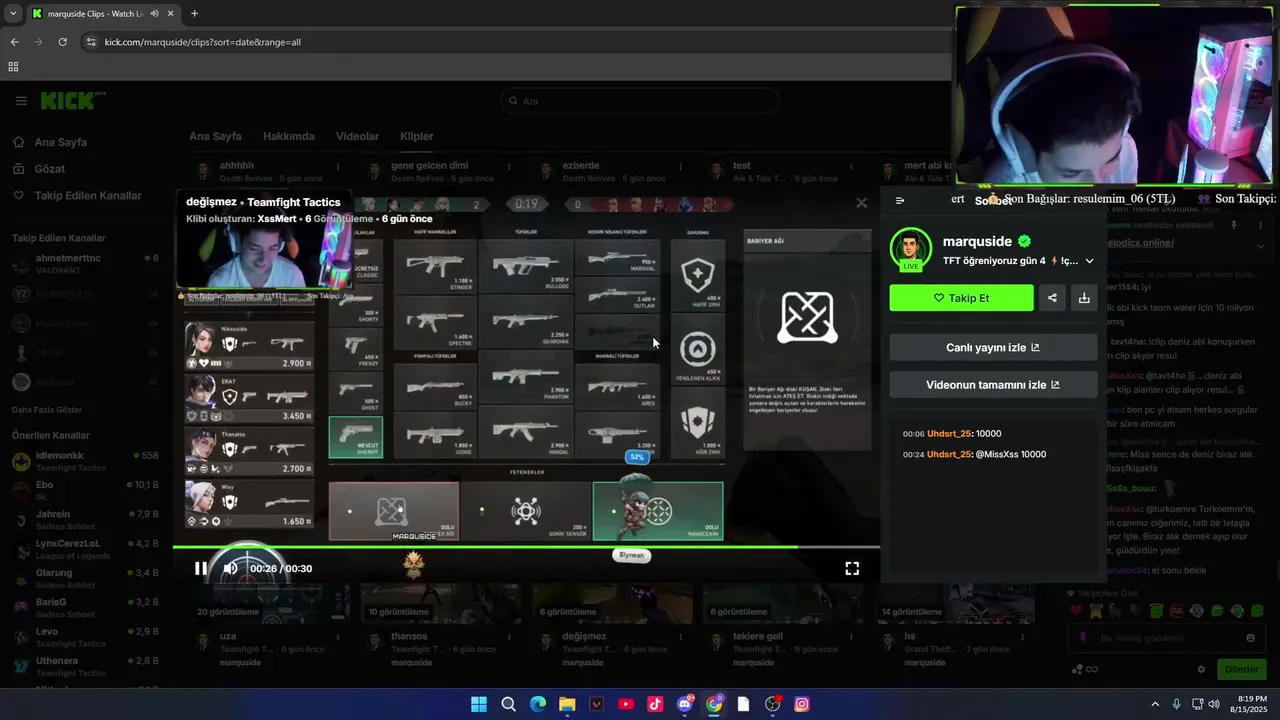This screenshot has height=720, width=1280.
Task: Open Discord from taskbar
Action: click(x=685, y=704)
